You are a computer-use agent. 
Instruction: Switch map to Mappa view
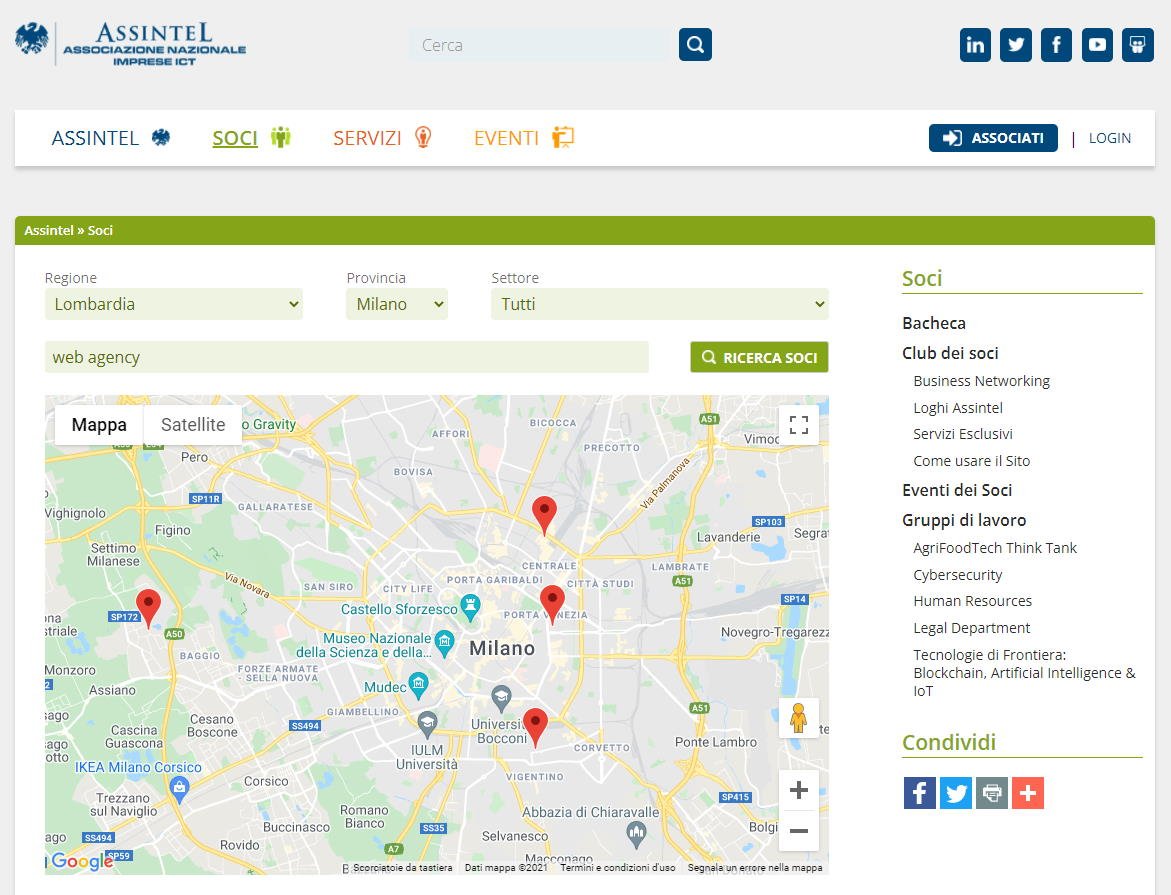coord(99,425)
